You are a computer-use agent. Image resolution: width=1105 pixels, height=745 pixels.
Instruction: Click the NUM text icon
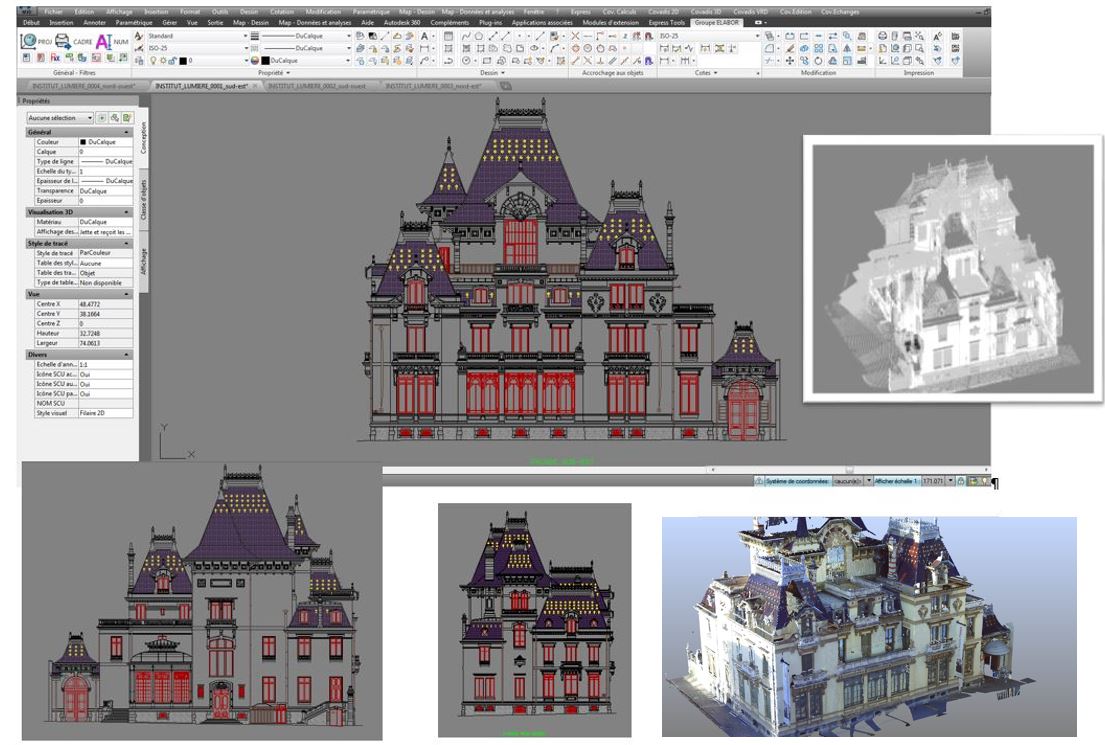coord(105,41)
